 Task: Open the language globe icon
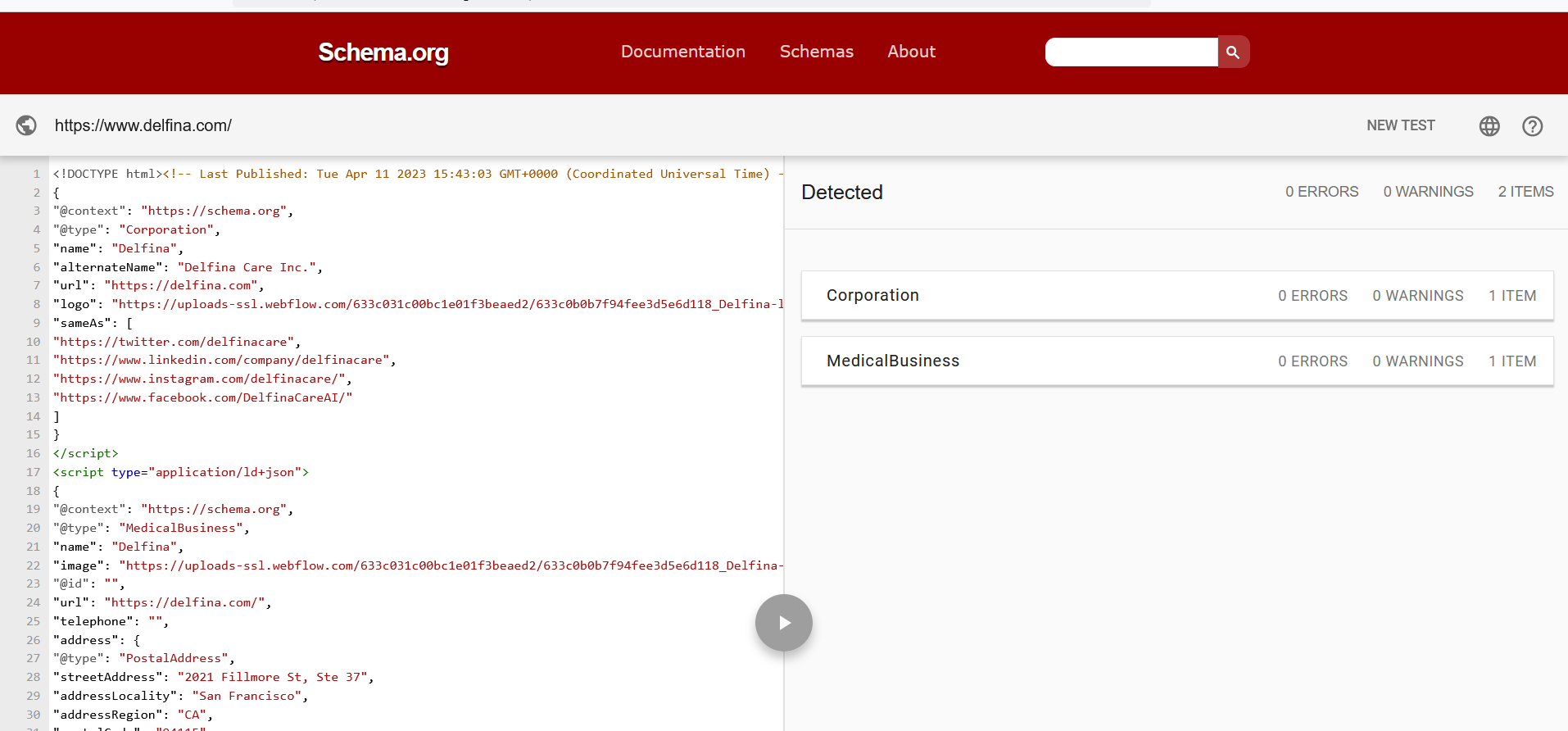[1489, 125]
